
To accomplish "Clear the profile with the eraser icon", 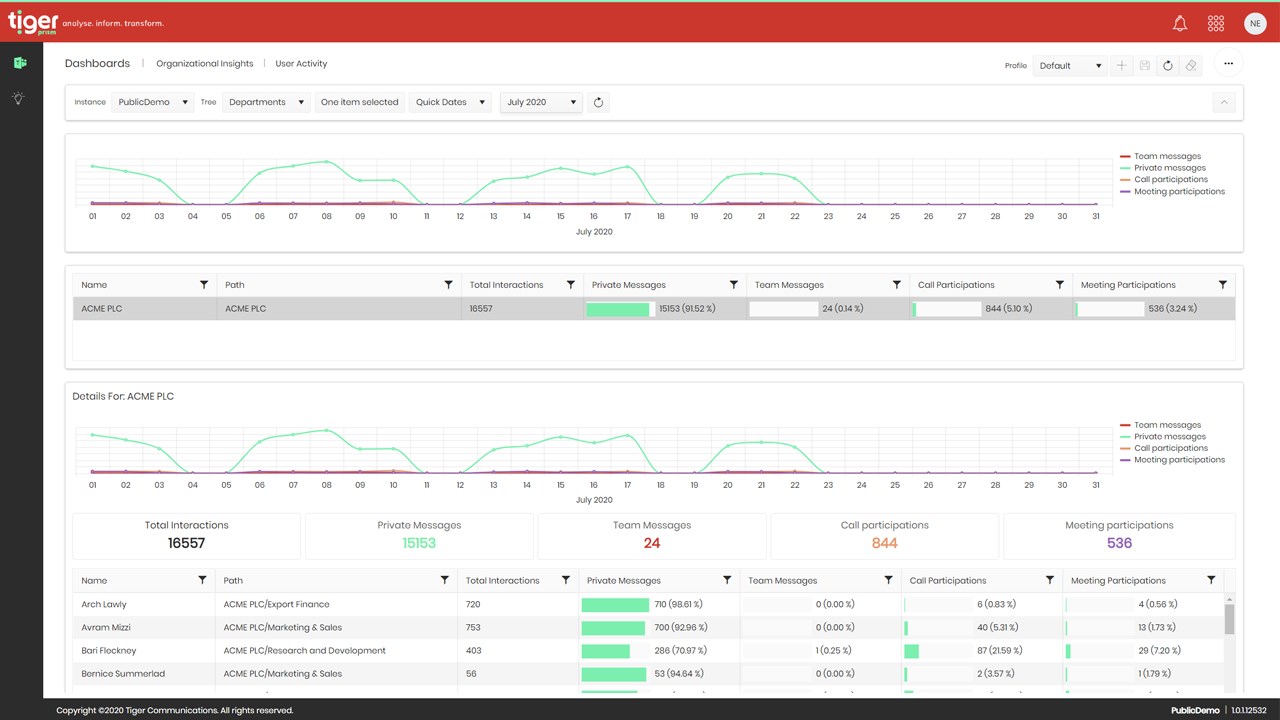I will click(1190, 65).
